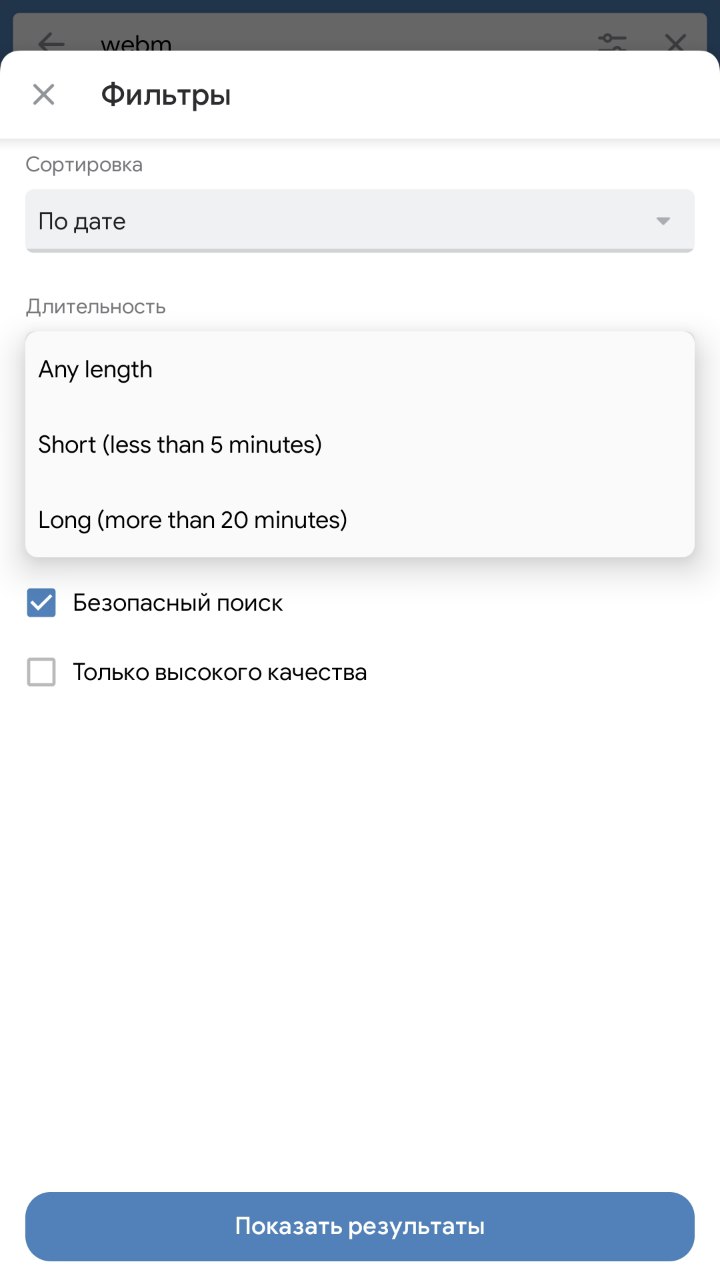Click the Длительность section label
The width and height of the screenshot is (720, 1280).
click(96, 307)
